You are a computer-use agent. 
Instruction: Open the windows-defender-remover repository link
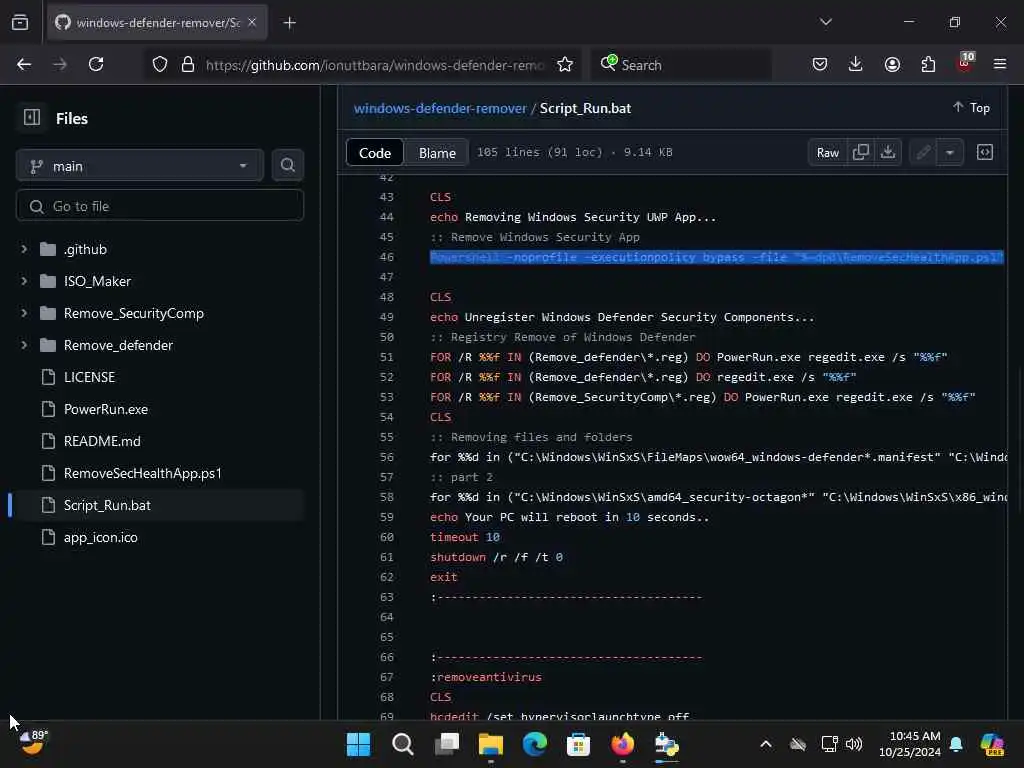coord(440,108)
